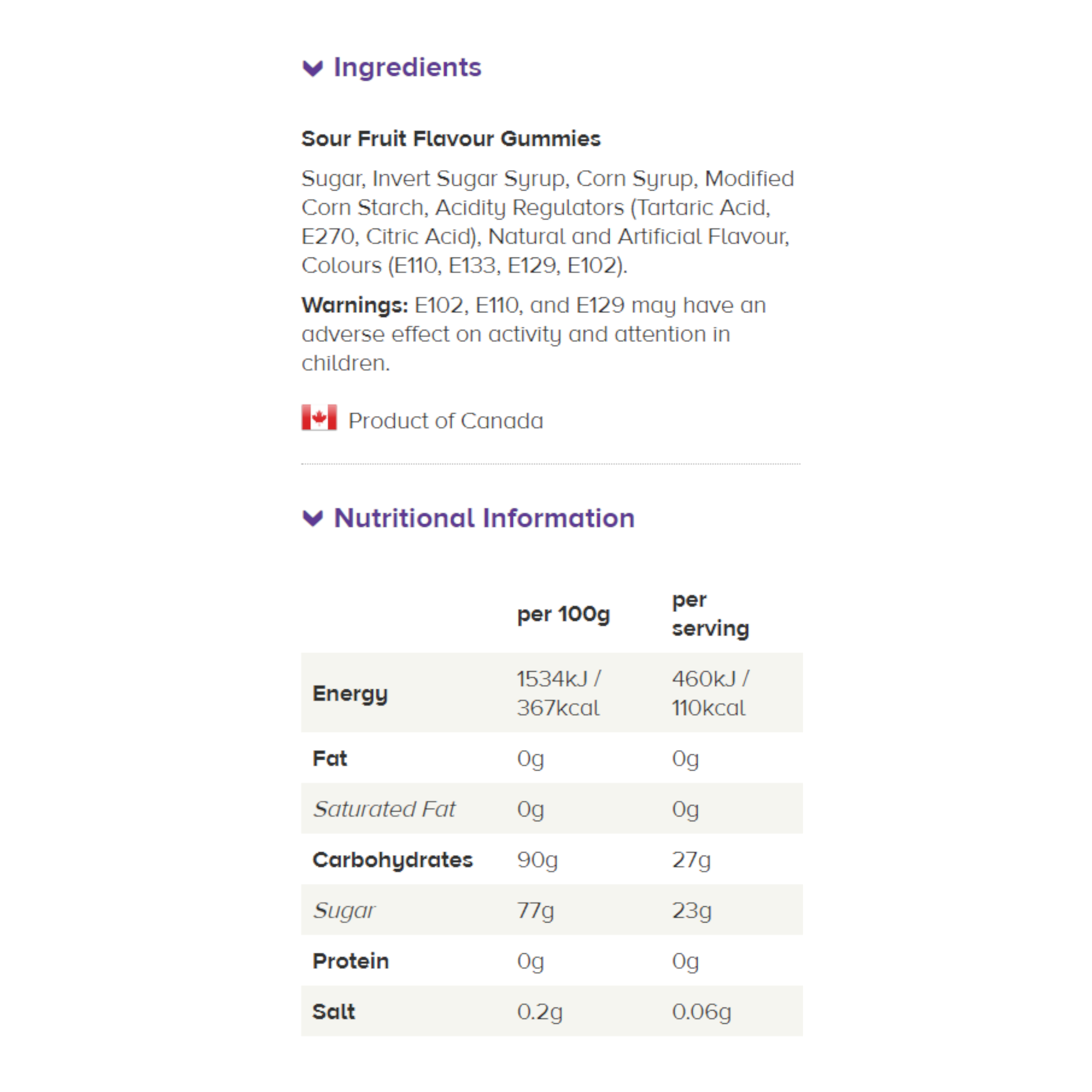Screen dimensions: 1092x1092
Task: Select the Sour Fruit Flavour Gummies title
Action: (x=450, y=139)
